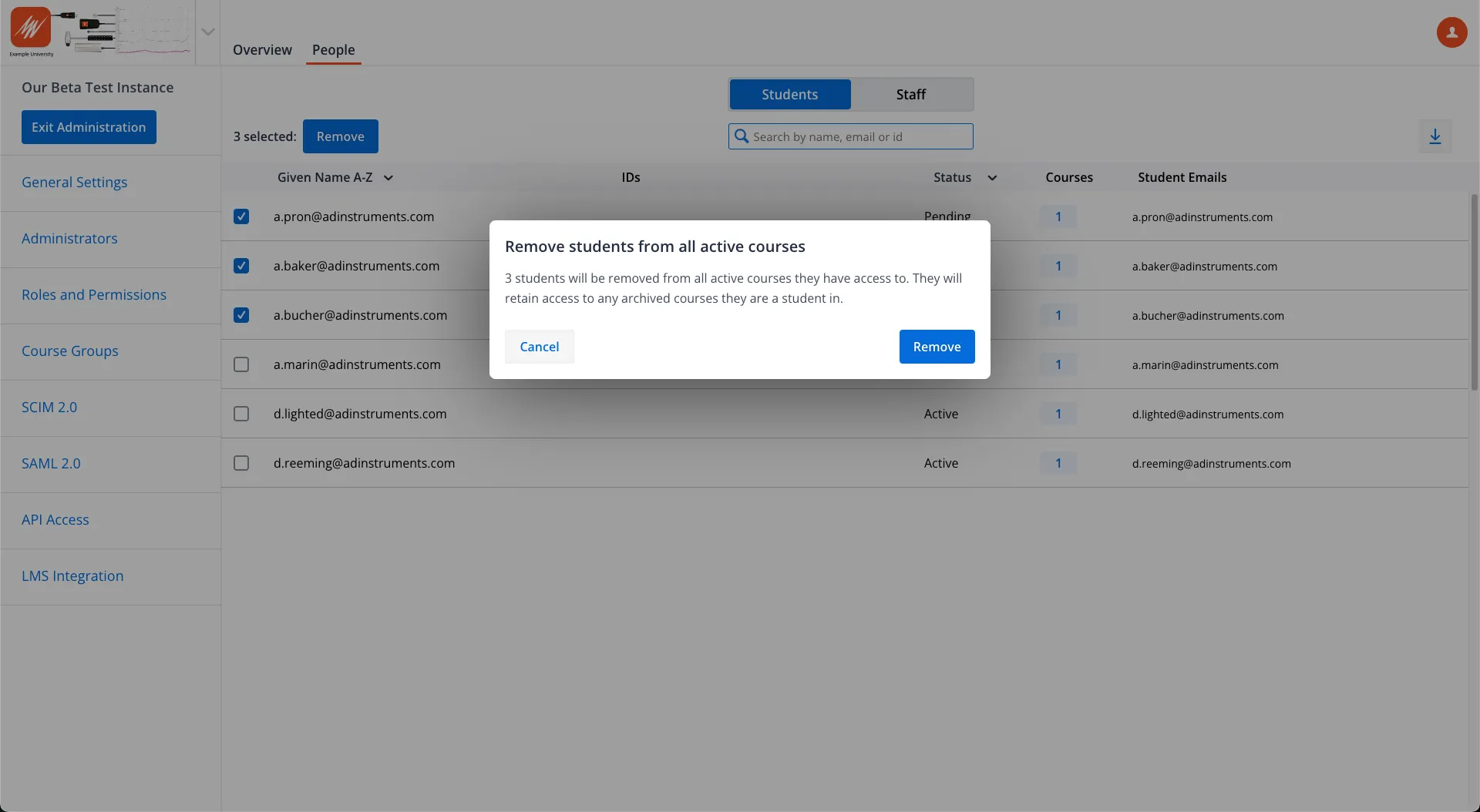Click given name d.reeming@adinstruments.com
1480x812 pixels.
point(364,463)
